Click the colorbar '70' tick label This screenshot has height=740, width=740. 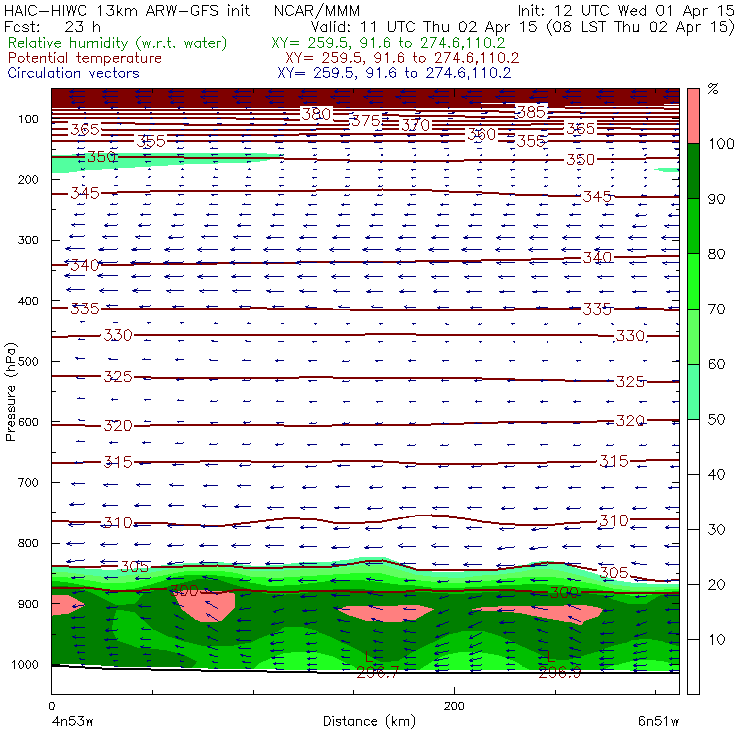[716, 309]
